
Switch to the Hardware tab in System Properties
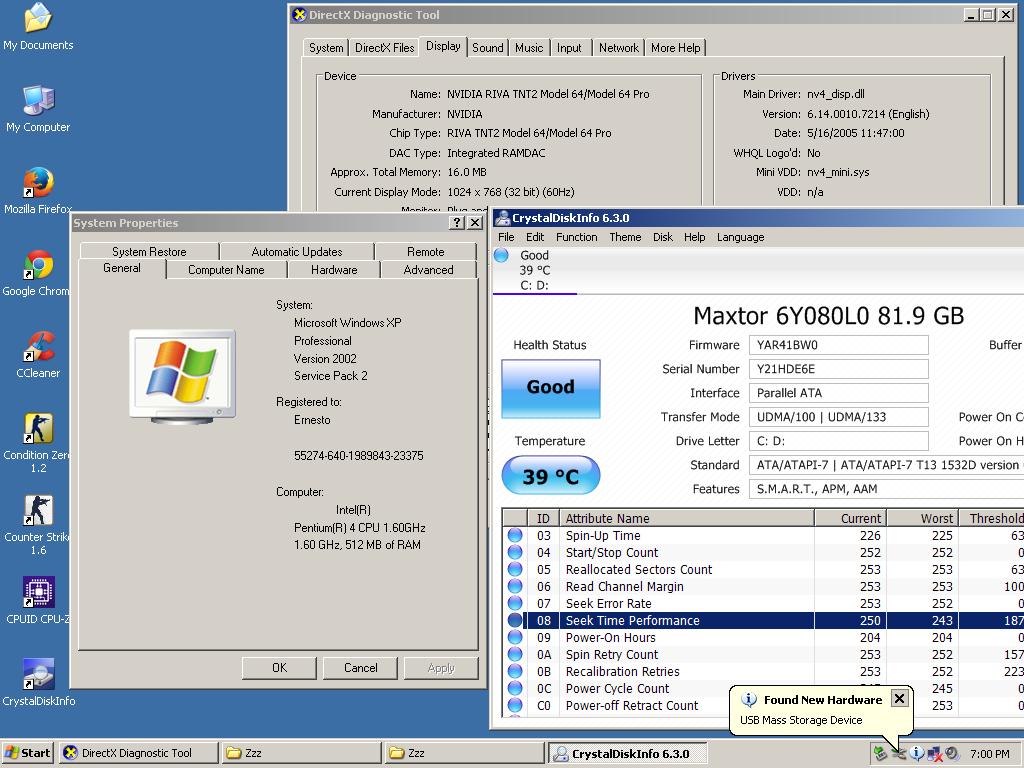pyautogui.click(x=334, y=270)
